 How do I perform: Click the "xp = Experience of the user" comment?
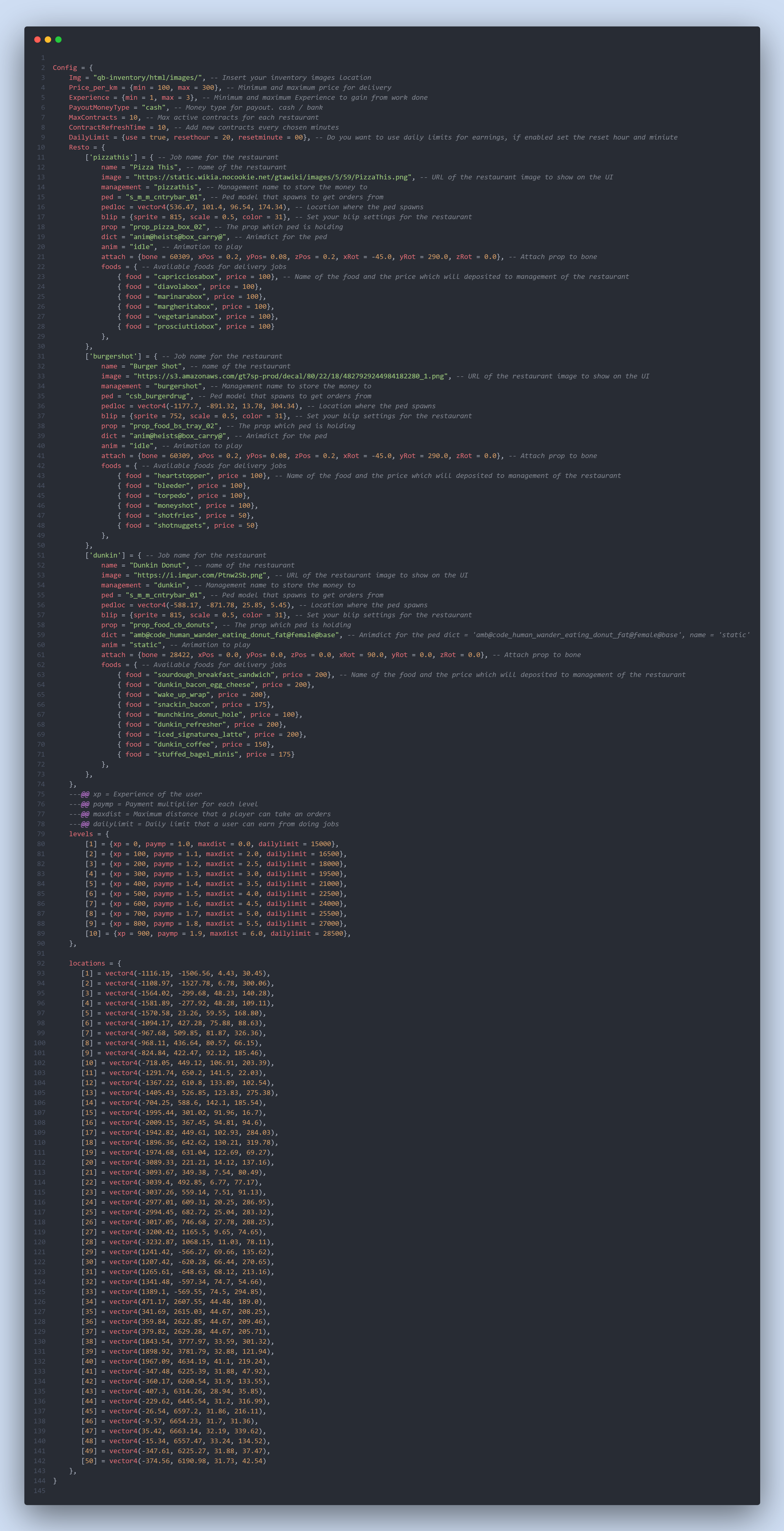point(147,794)
